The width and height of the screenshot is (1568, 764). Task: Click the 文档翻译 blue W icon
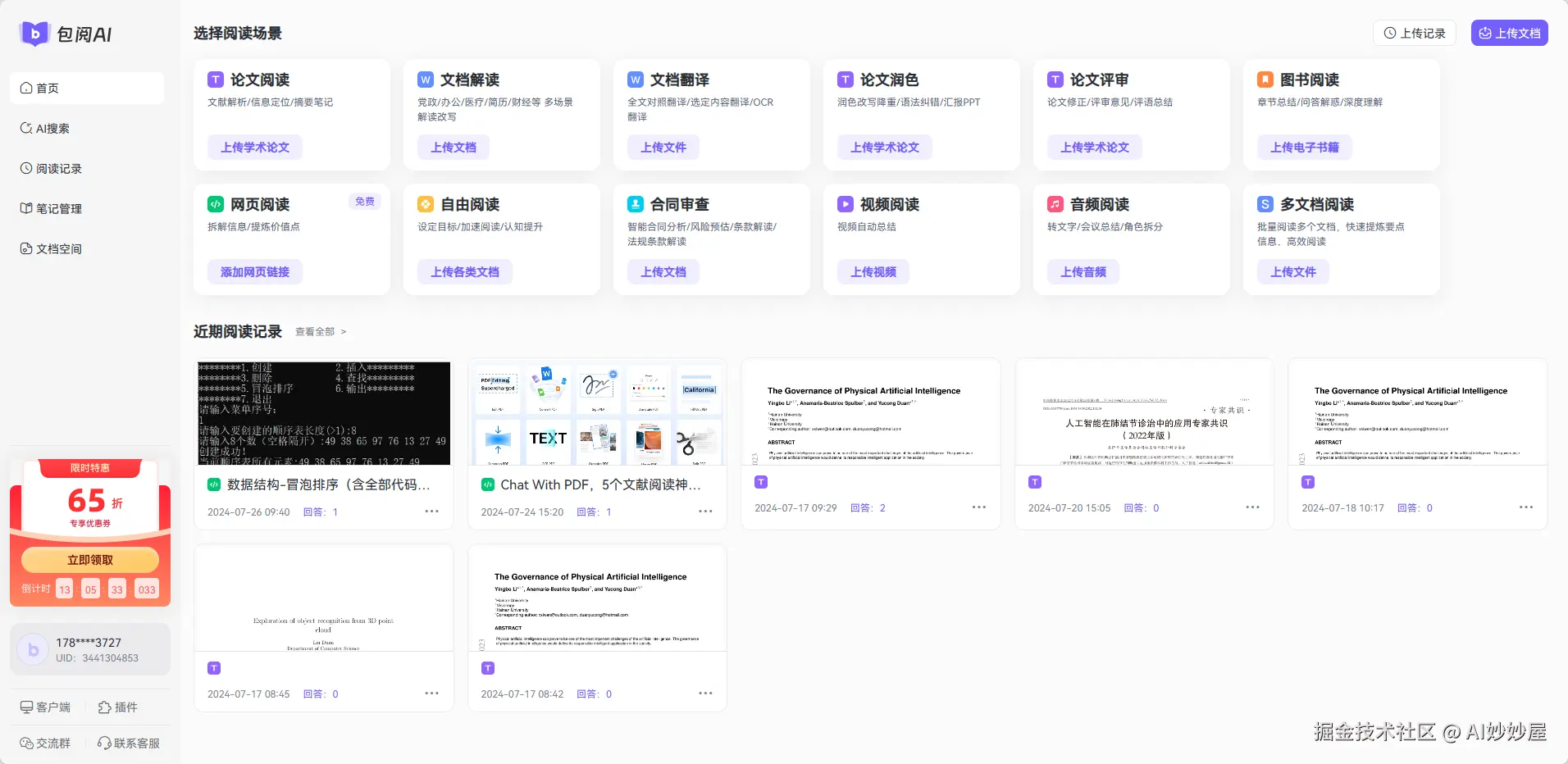(636, 80)
